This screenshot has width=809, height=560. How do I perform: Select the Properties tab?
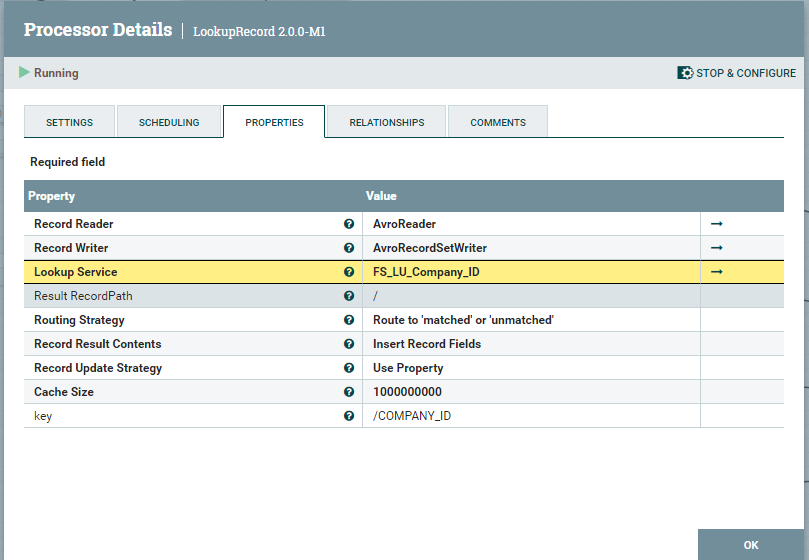[x=274, y=122]
